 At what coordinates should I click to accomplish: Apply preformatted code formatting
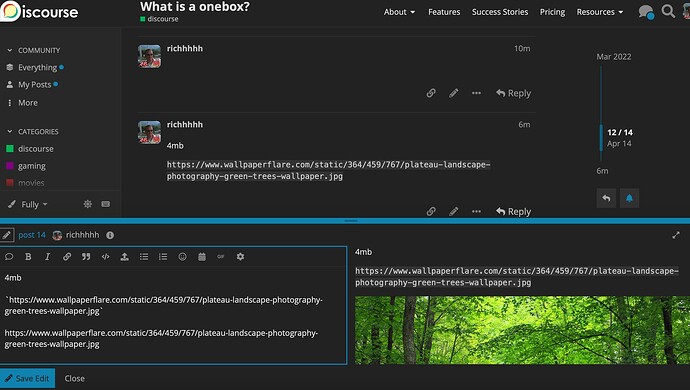106,257
